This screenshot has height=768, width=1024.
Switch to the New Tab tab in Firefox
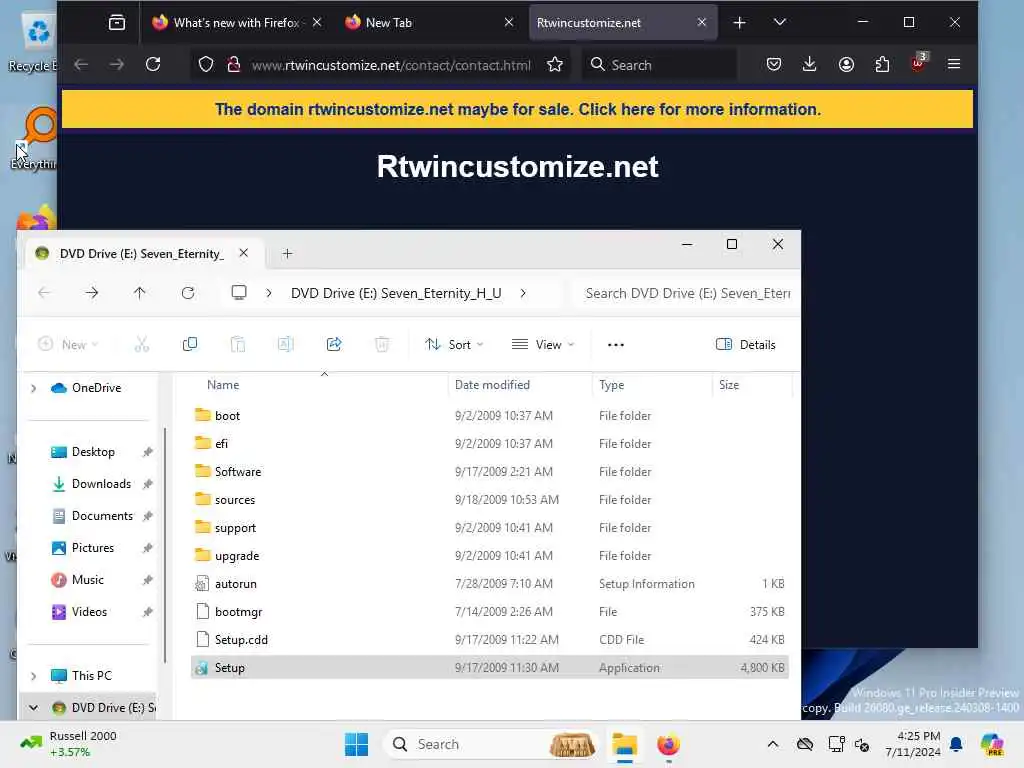coord(429,23)
